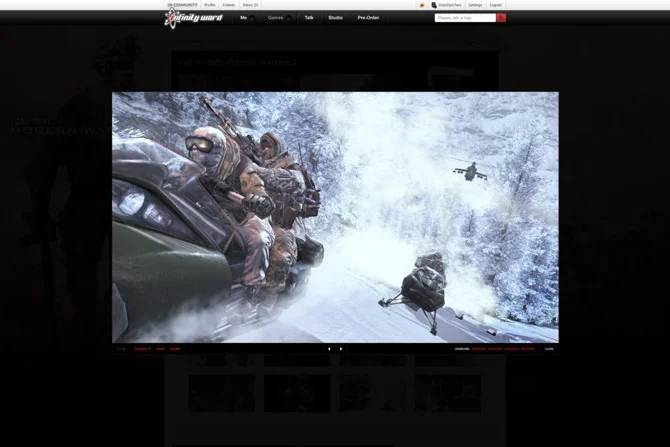Show the next image with the right arrow
The image size is (670, 447).
coord(341,349)
